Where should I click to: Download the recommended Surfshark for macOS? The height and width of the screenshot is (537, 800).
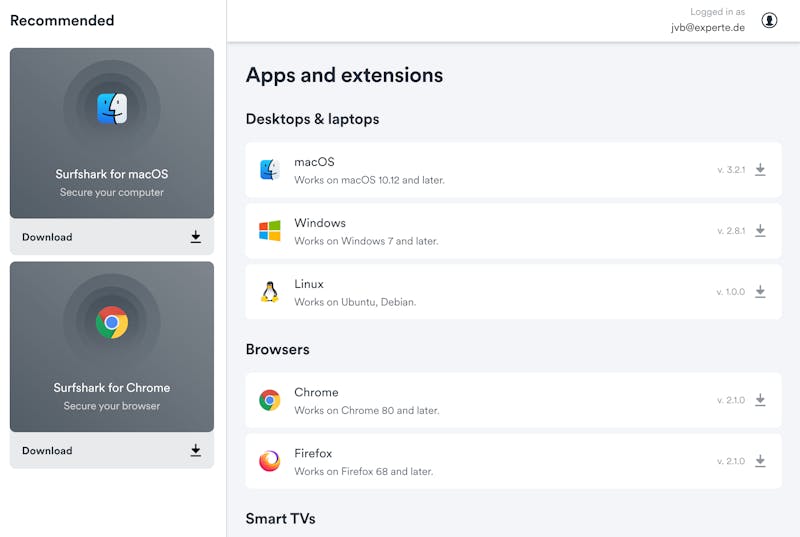click(x=112, y=237)
